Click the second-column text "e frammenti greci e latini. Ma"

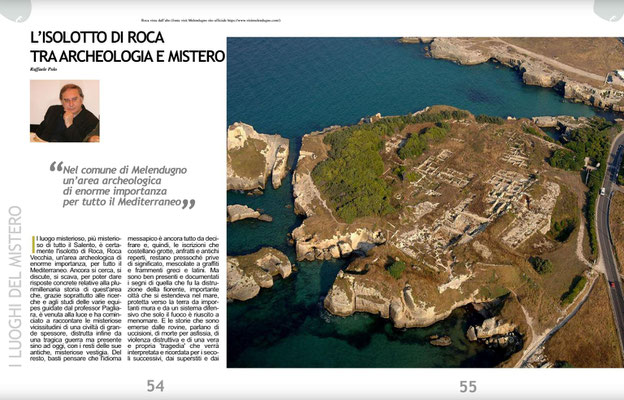pyautogui.click(x=173, y=270)
